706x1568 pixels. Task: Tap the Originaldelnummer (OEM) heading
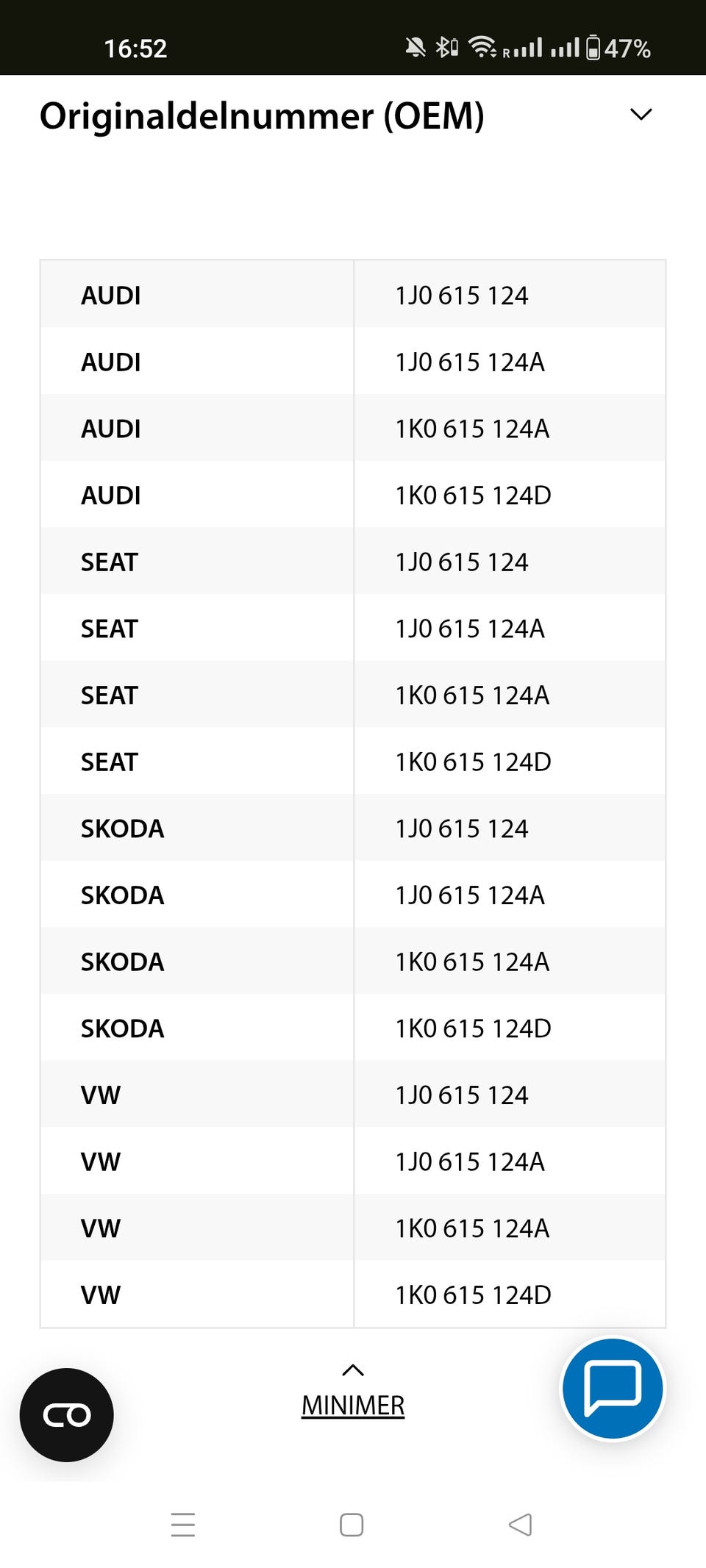click(x=262, y=116)
